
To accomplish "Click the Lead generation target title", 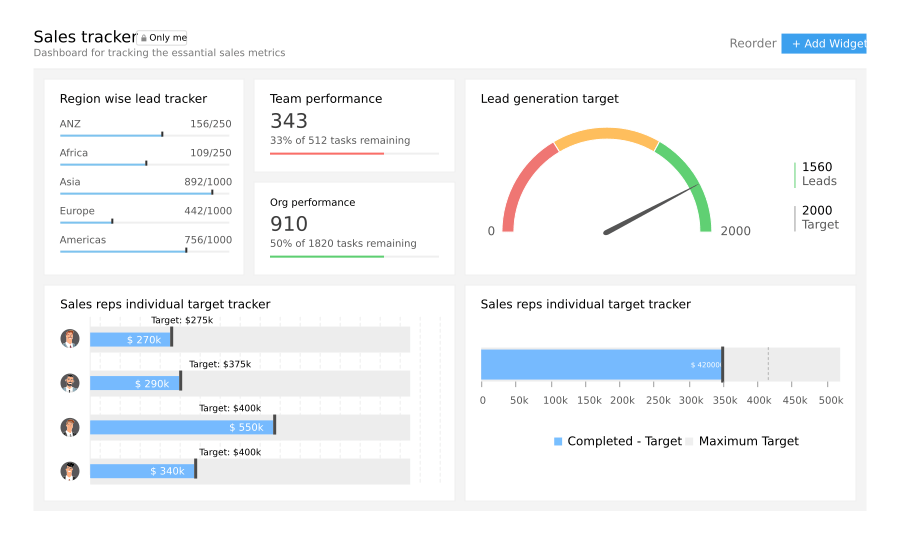I will point(549,99).
